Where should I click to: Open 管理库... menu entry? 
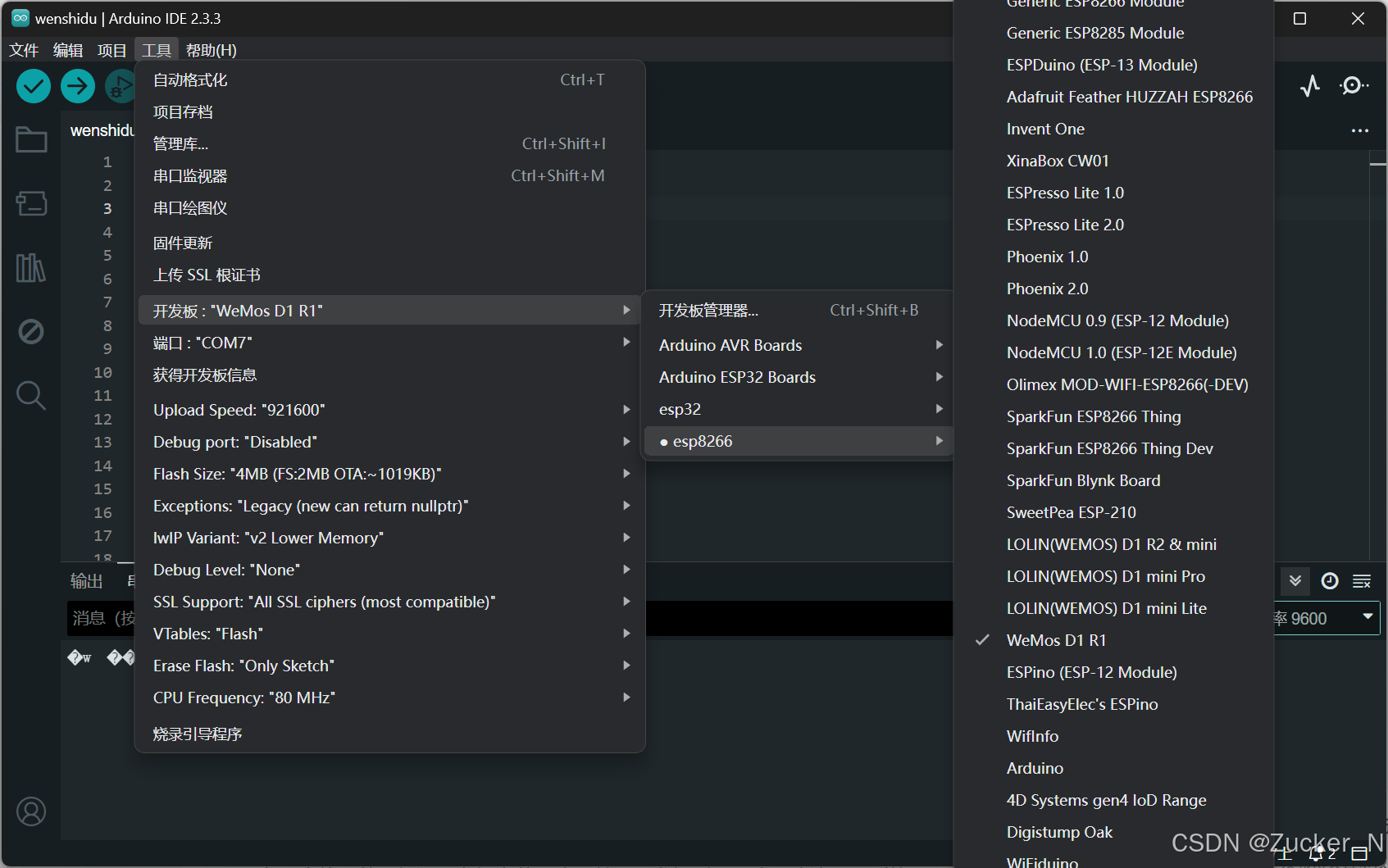[x=389, y=143]
